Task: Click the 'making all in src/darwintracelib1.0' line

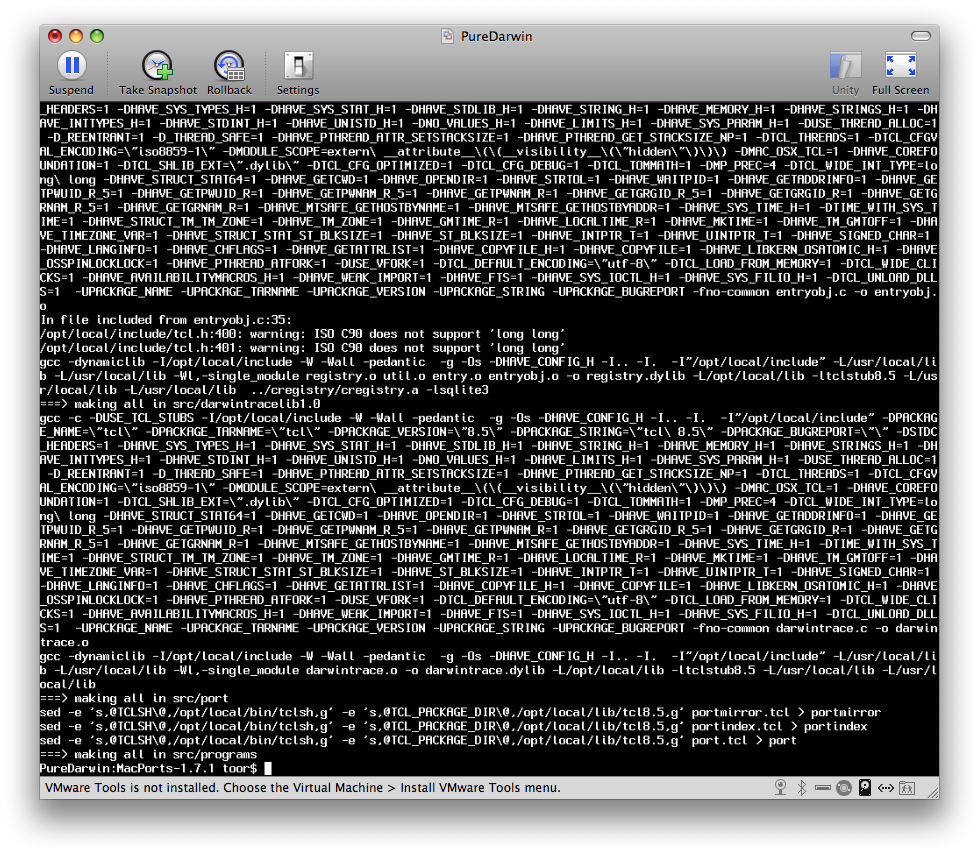Action: pos(180,404)
